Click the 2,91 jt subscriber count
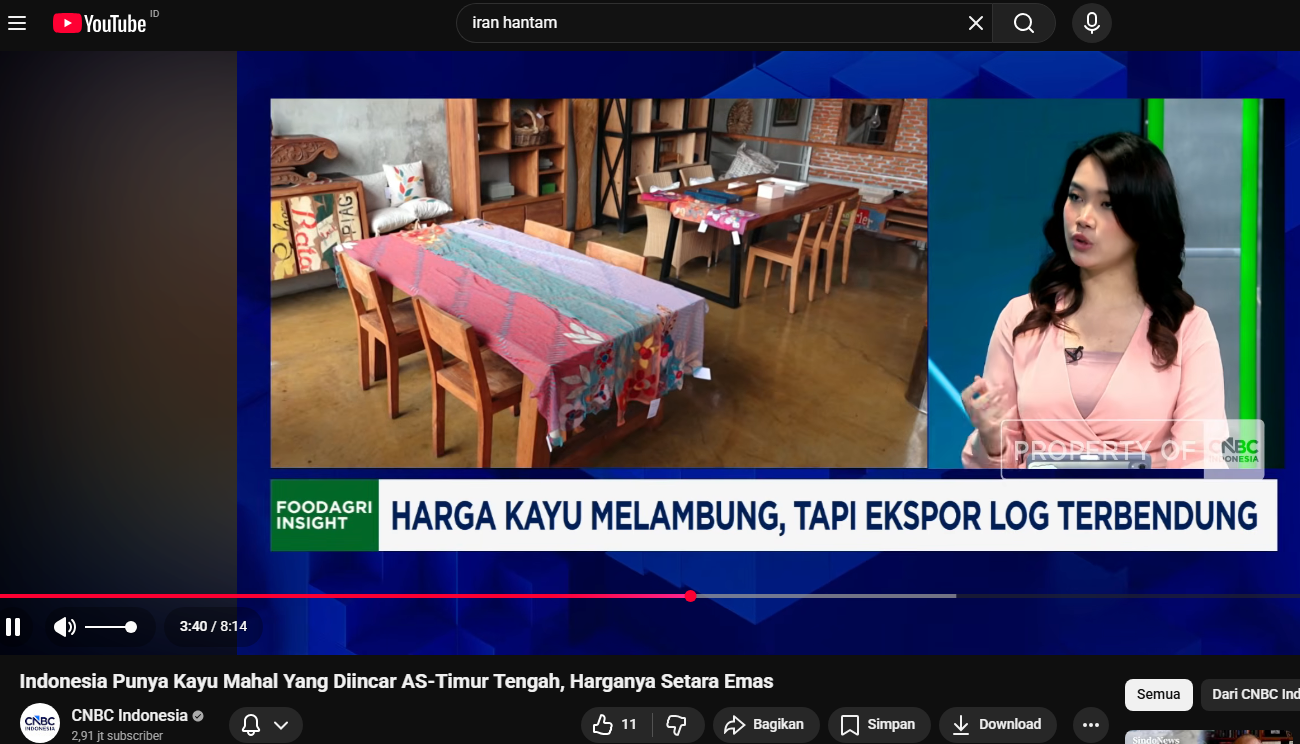1300x744 pixels. [x=117, y=736]
